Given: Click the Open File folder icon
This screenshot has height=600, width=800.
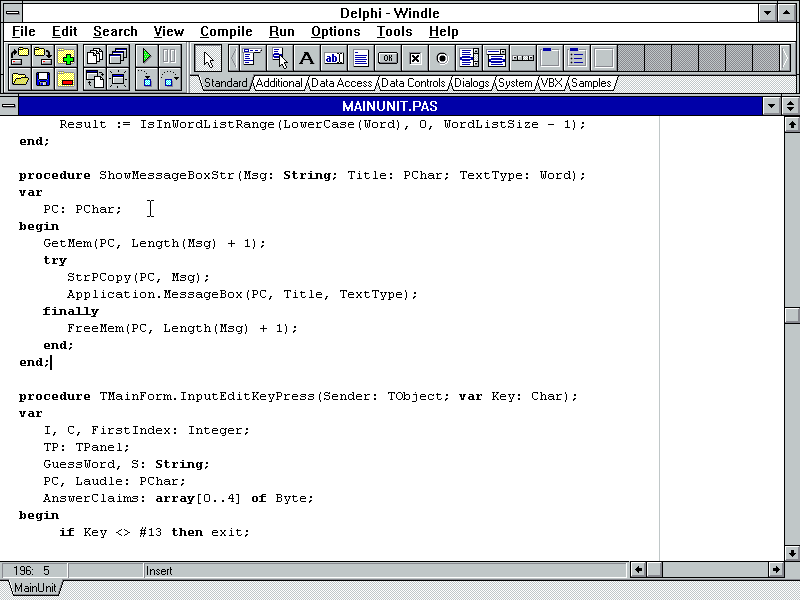Looking at the screenshot, I should 19,79.
